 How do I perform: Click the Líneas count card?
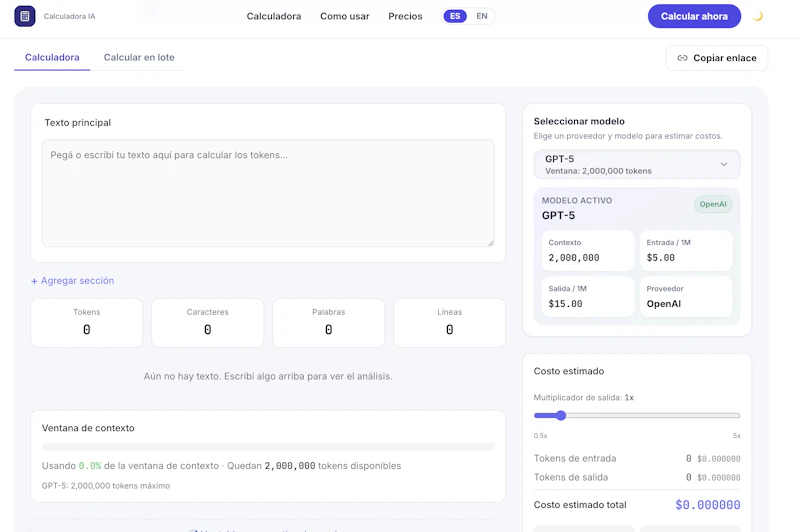pyautogui.click(x=449, y=323)
